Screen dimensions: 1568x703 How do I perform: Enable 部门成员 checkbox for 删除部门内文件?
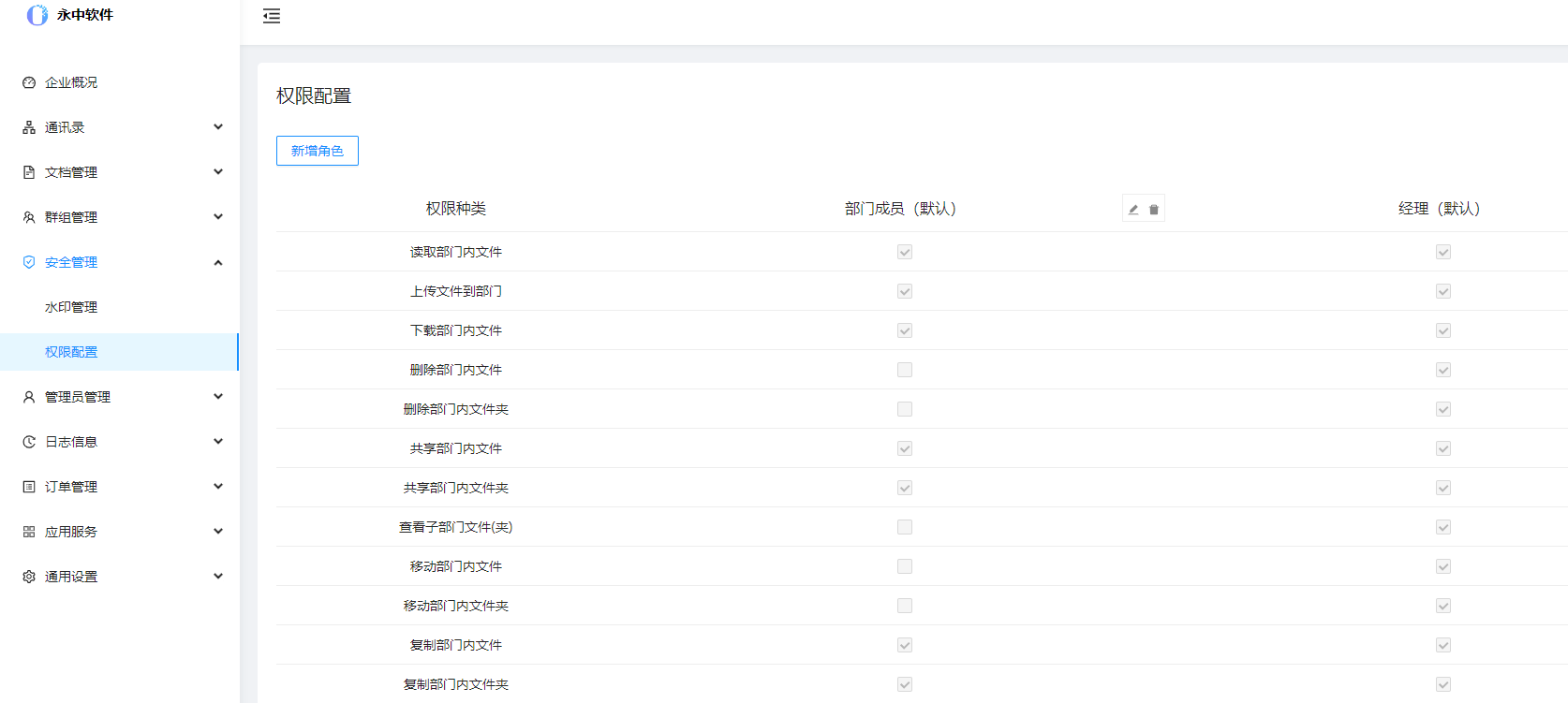pyautogui.click(x=905, y=370)
